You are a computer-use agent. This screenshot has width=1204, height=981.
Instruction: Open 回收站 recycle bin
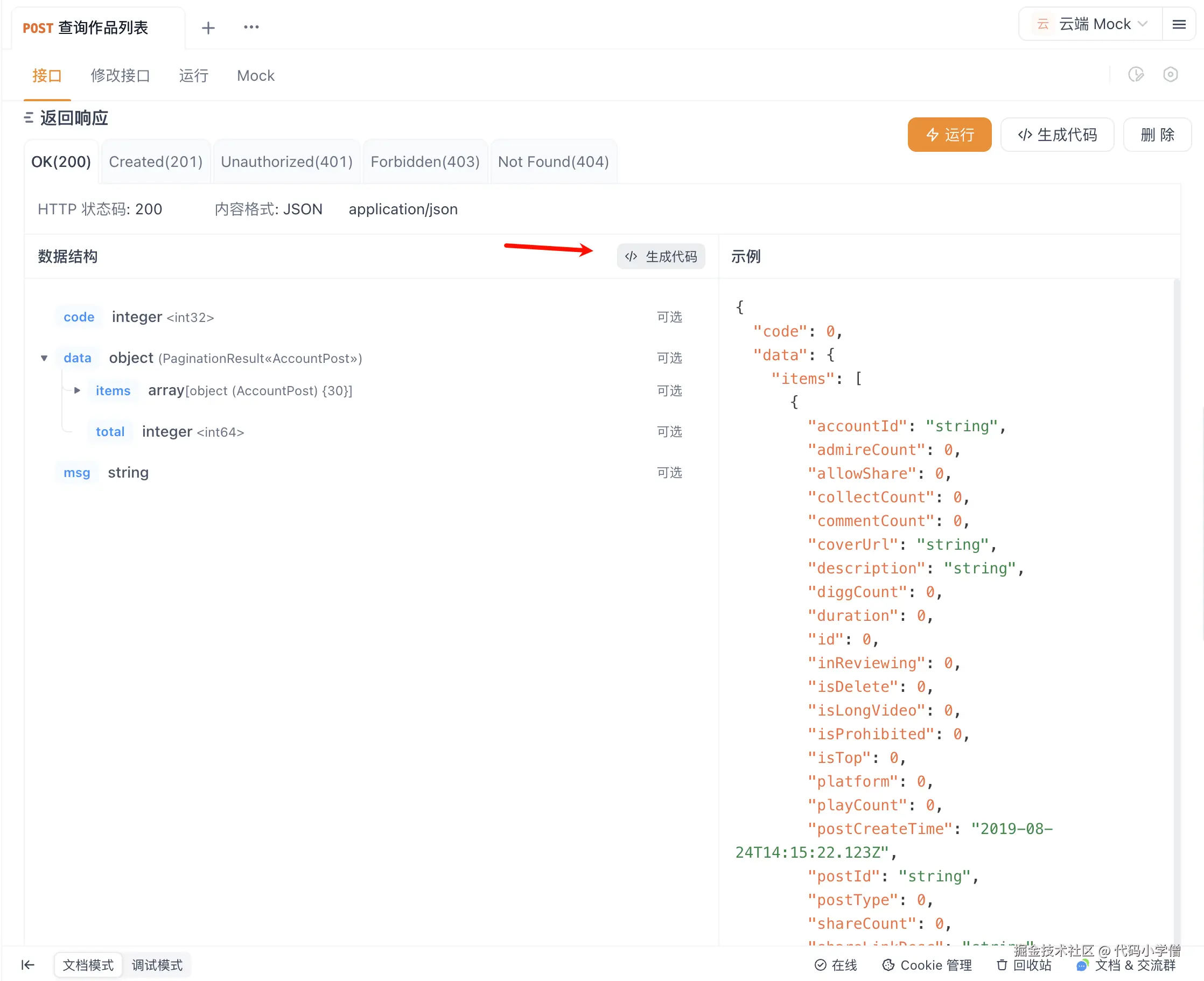point(1024,965)
